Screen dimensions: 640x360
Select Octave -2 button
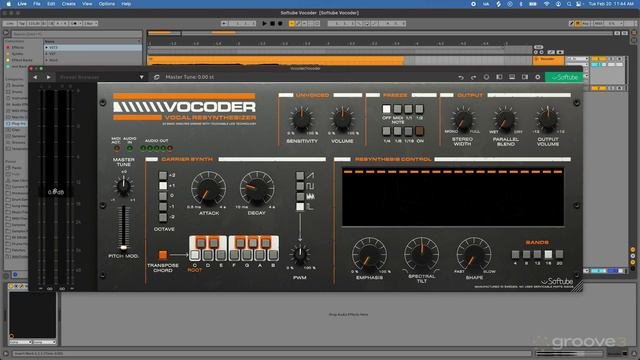pos(163,217)
